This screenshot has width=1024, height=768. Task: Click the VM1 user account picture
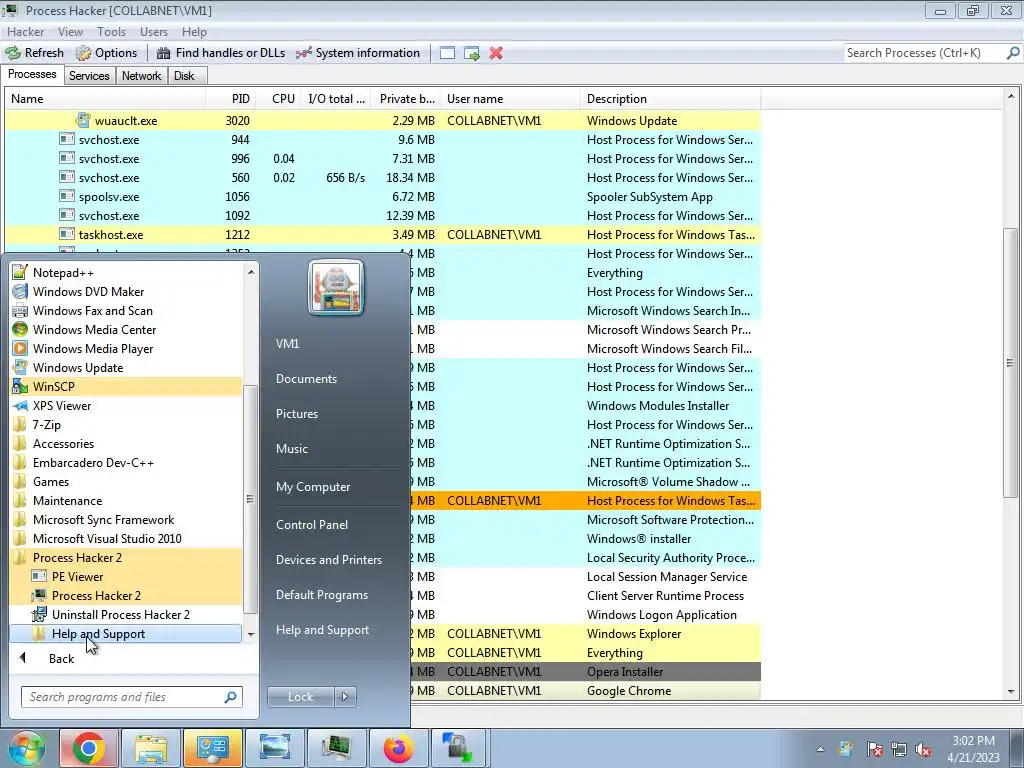click(336, 287)
